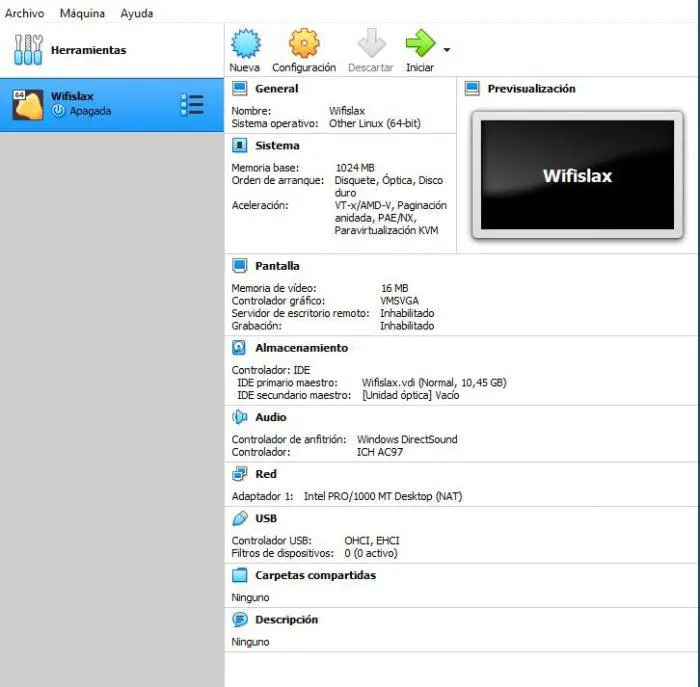Click the Wifislax OS icon
Viewport: 700px width, 687px height.
(28, 105)
